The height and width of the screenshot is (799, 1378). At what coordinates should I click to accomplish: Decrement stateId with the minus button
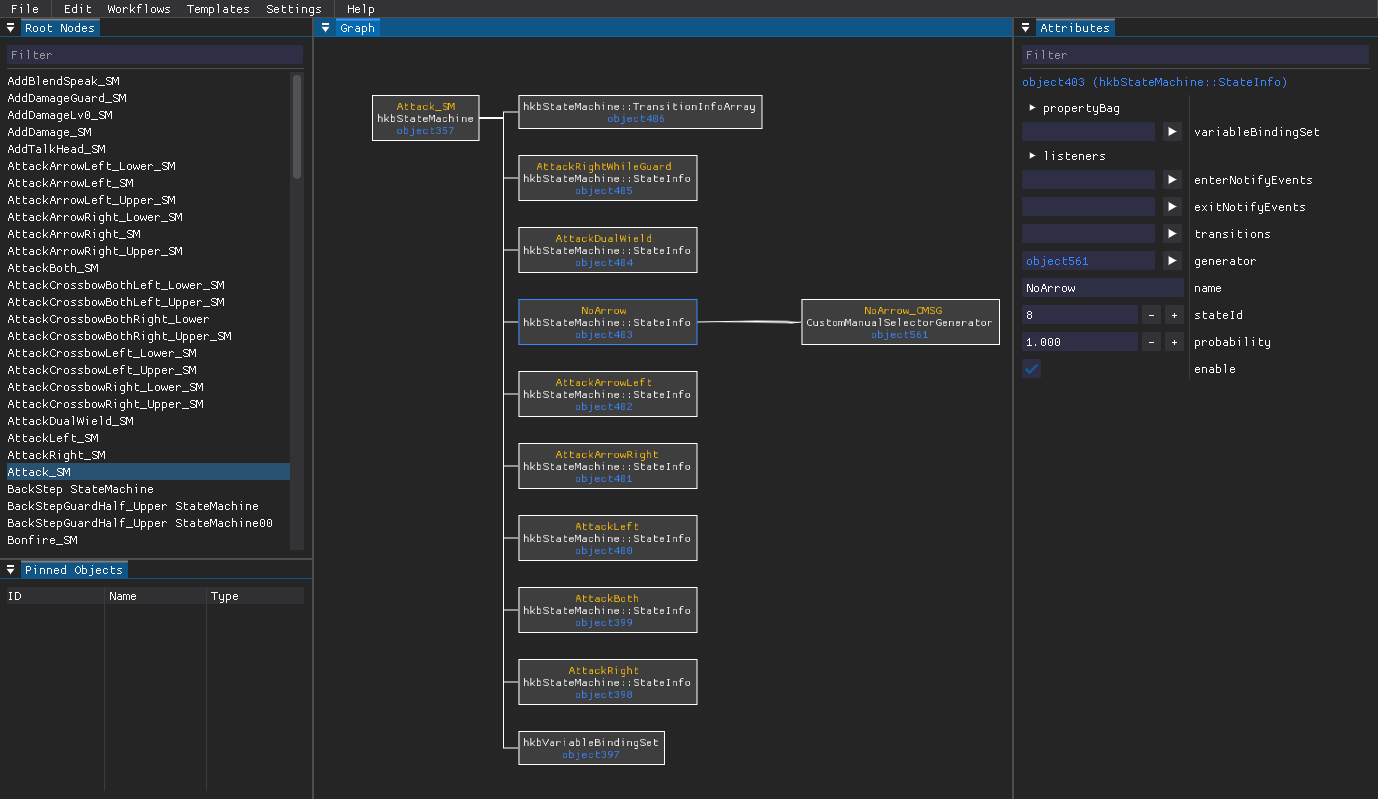(1151, 315)
